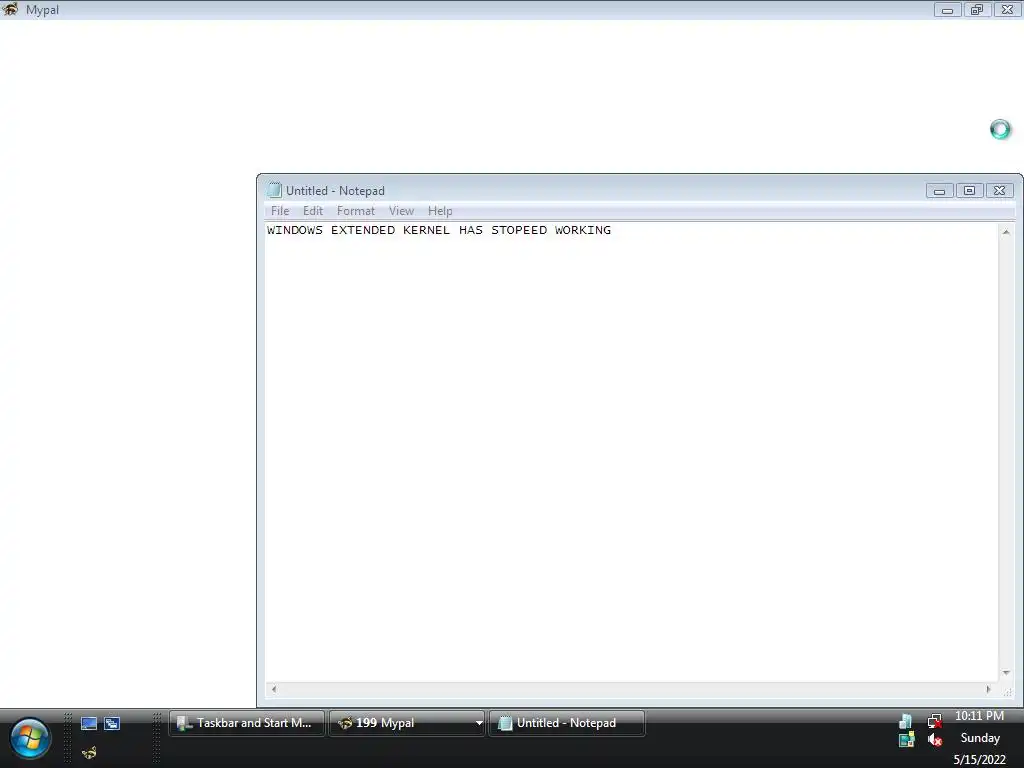Minimize the Notepad window
This screenshot has width=1024, height=768.
pos(939,191)
